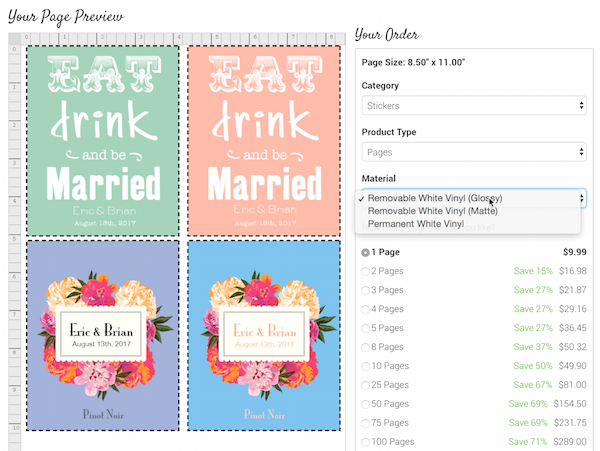Screen dimensions: 600x451
Task: Click the green Eat Drink Married label
Action: point(104,139)
